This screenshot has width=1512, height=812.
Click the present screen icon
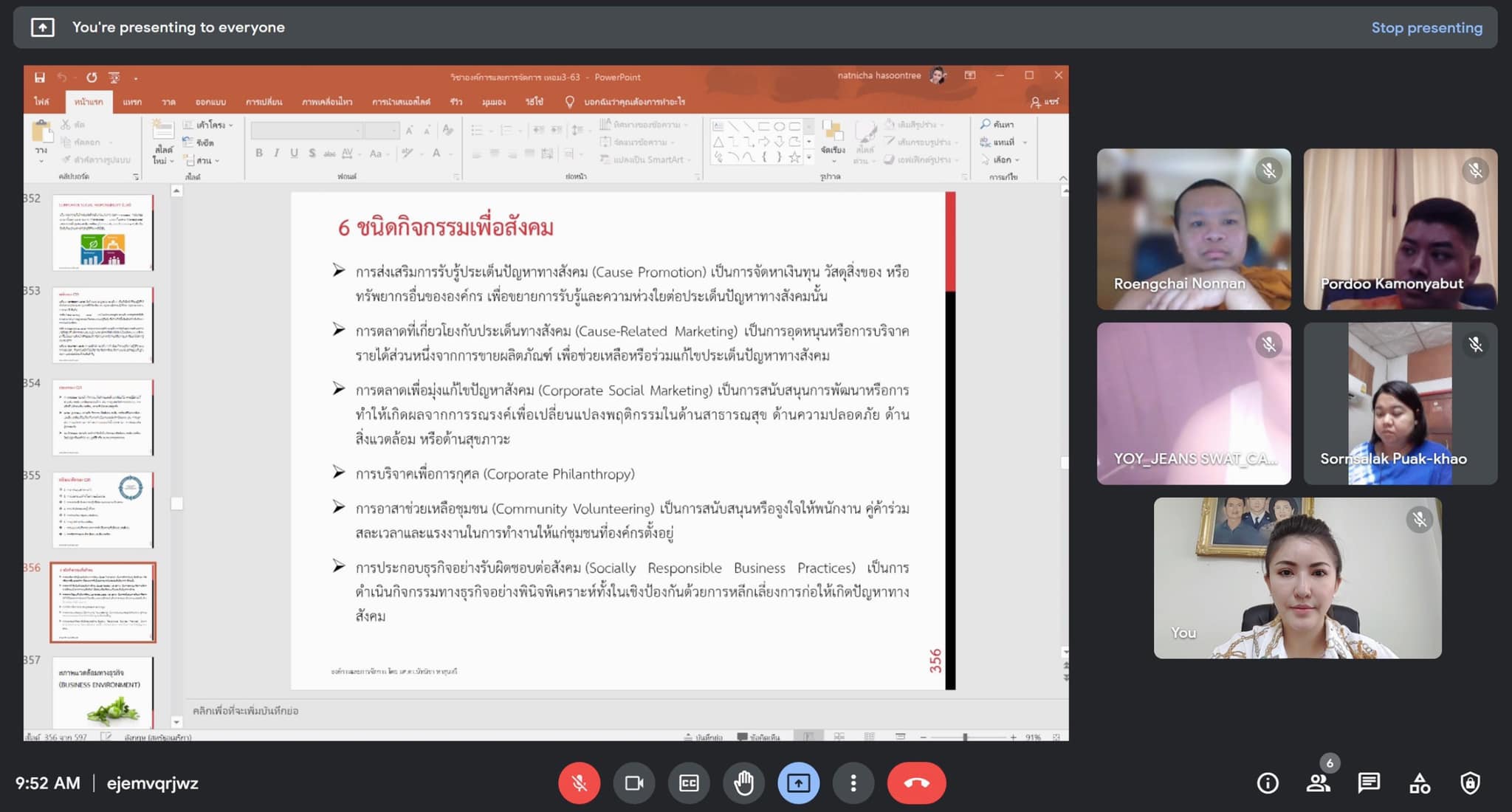(798, 783)
